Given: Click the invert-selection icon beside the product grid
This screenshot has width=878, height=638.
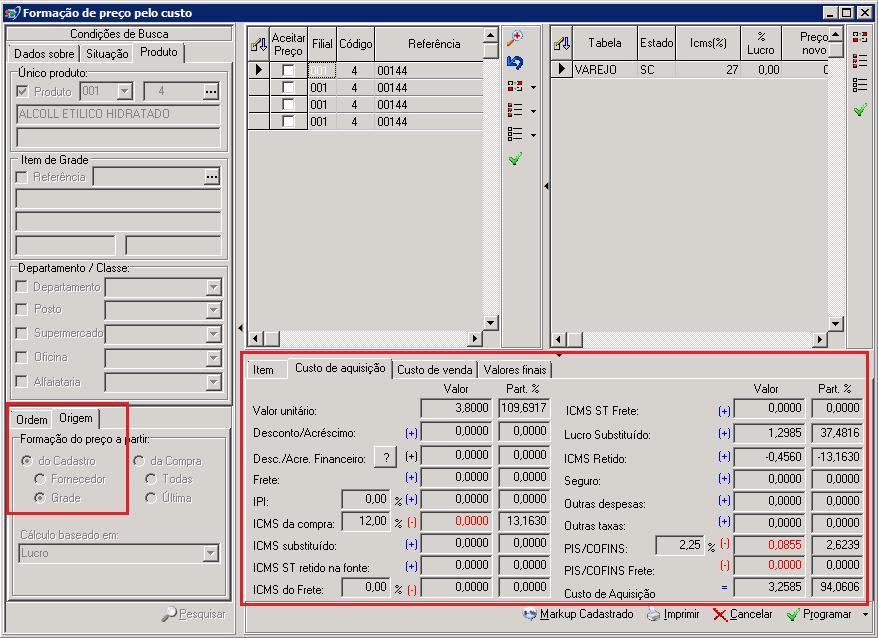Looking at the screenshot, I should [x=515, y=86].
